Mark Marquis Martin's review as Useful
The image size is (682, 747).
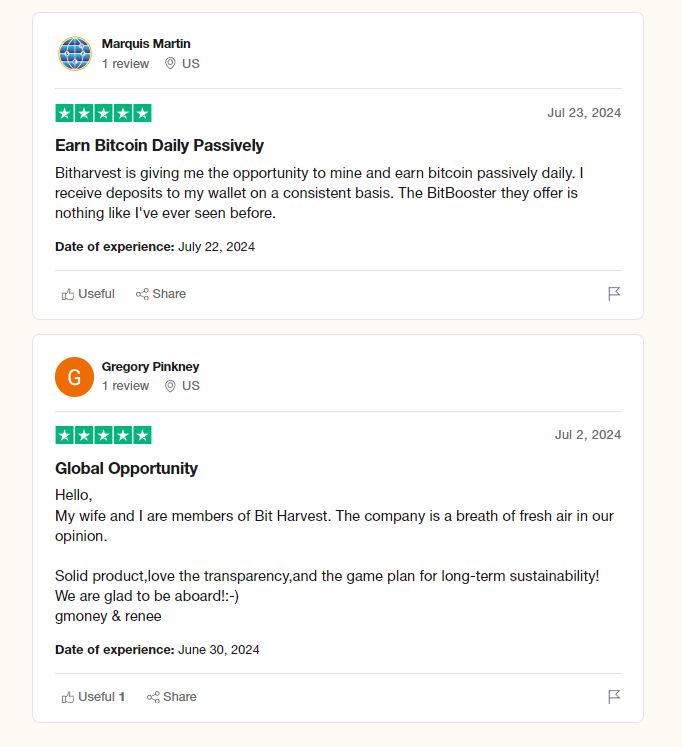pyautogui.click(x=88, y=294)
